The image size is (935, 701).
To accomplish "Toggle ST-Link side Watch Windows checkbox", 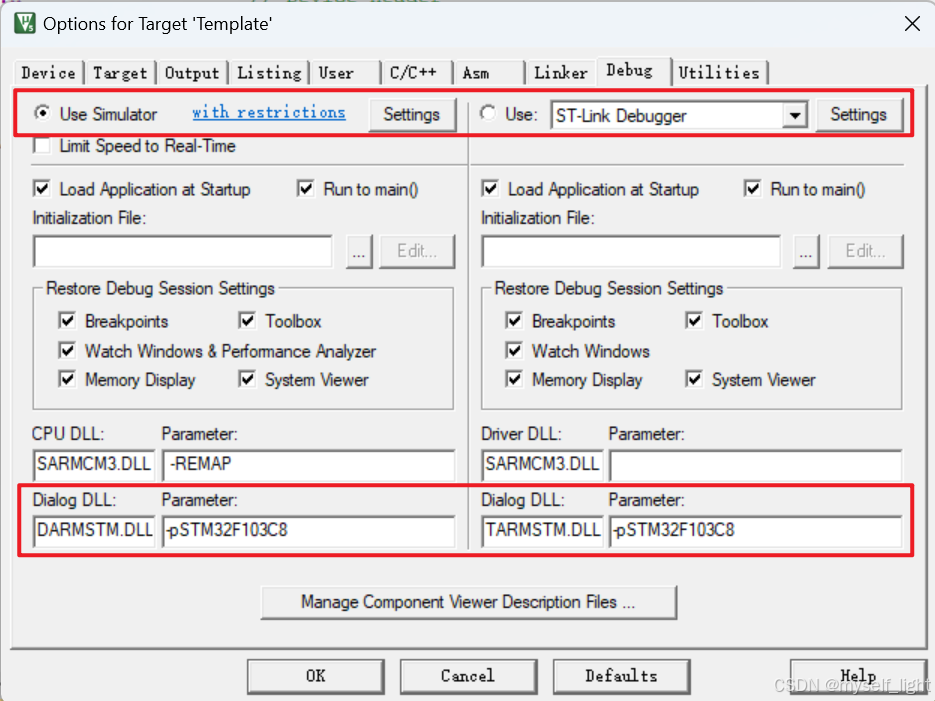I will tap(514, 350).
